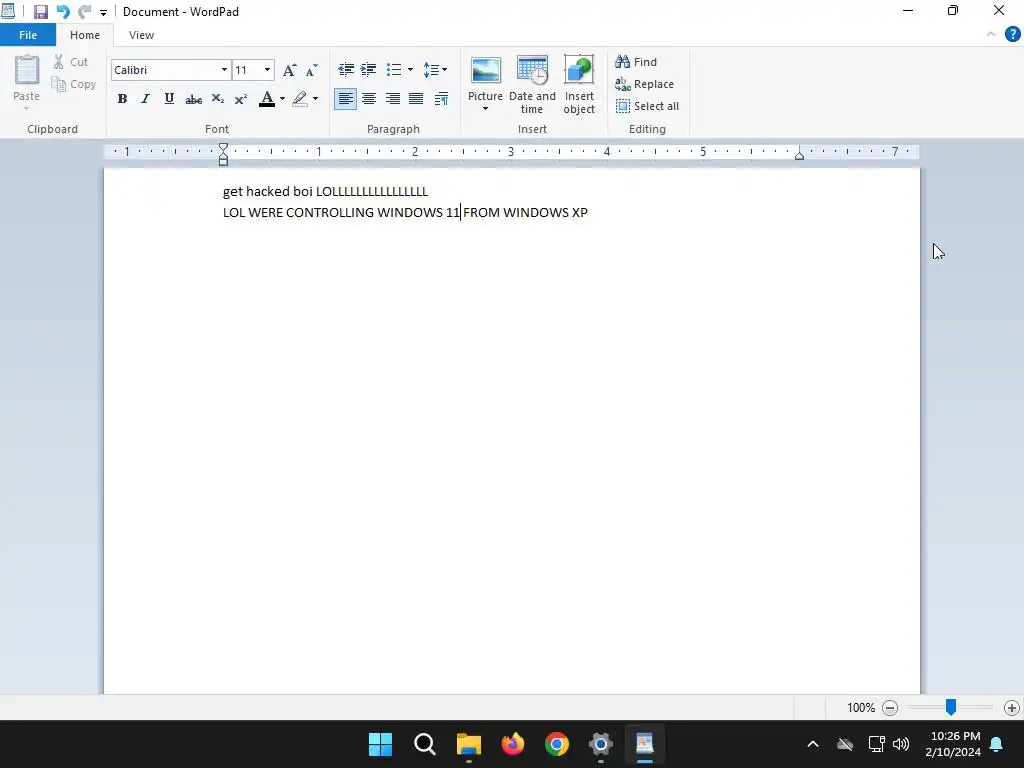Zoom out with the minus button
This screenshot has width=1024, height=768.
pos(889,708)
